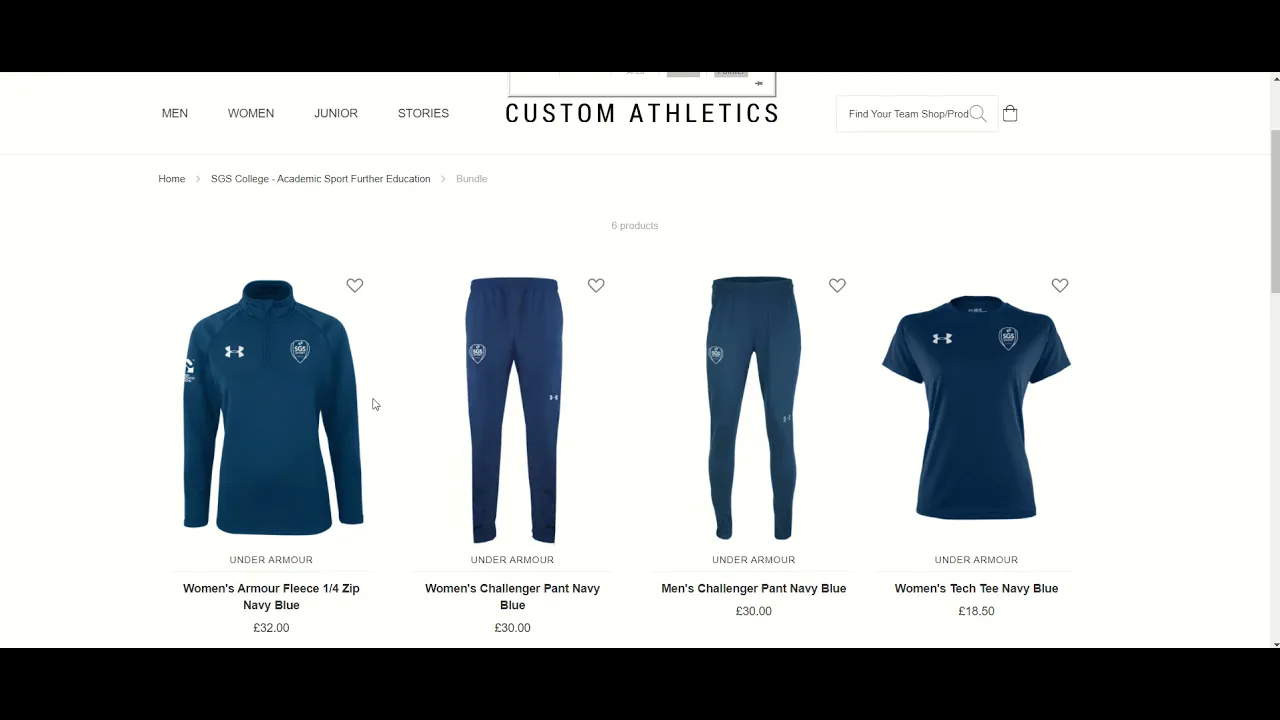Toggle heart icon for Women's Tech Tee
The height and width of the screenshot is (720, 1280).
pyautogui.click(x=1060, y=285)
